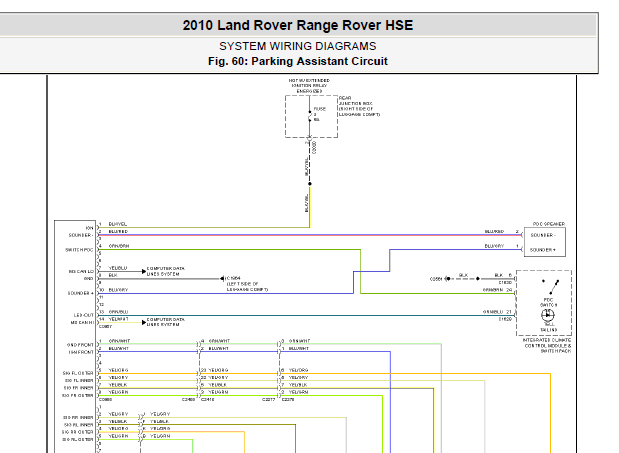
Task: Click the 'SIG FR OUTER' pin label
Action: (x=78, y=395)
